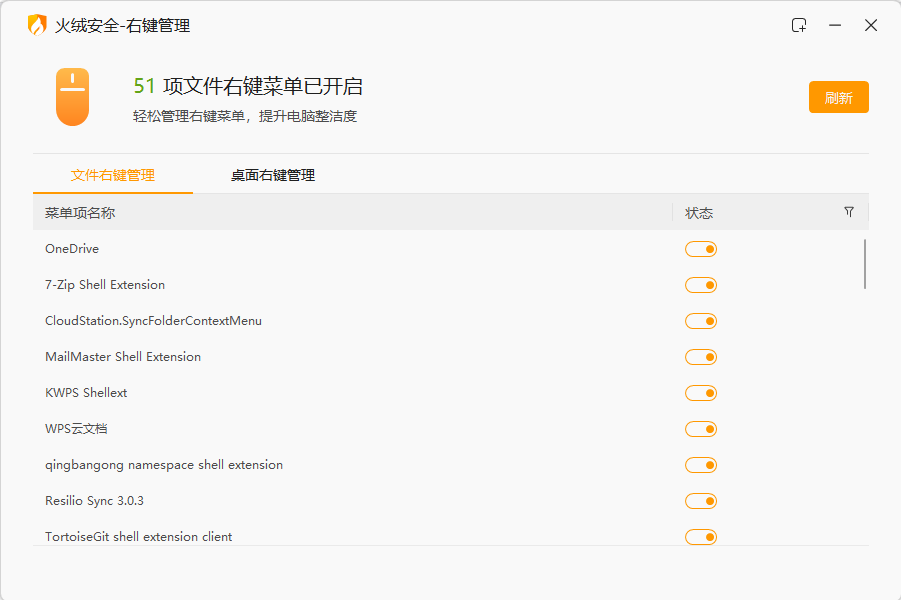The height and width of the screenshot is (600, 901).
Task: Click the vertical scrollbar thumb
Action: (864, 264)
